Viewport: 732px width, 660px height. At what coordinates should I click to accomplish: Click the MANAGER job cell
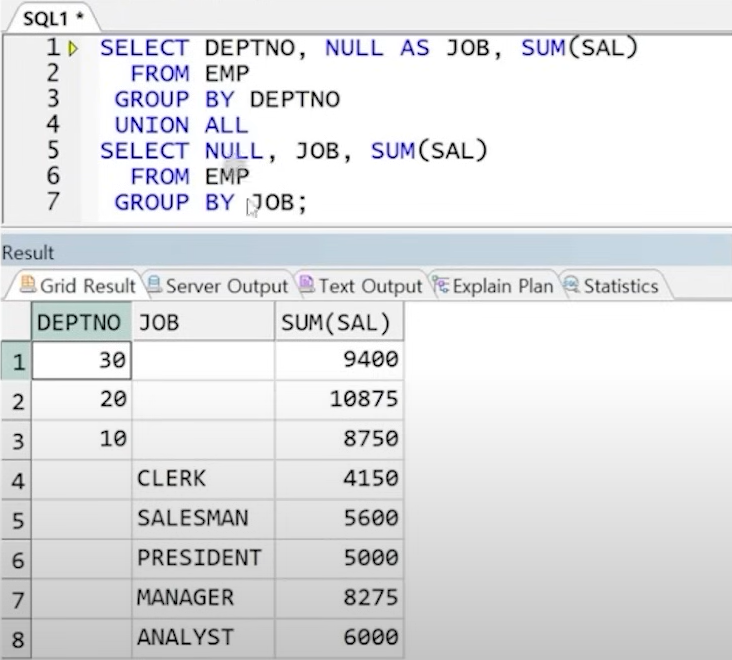(204, 598)
